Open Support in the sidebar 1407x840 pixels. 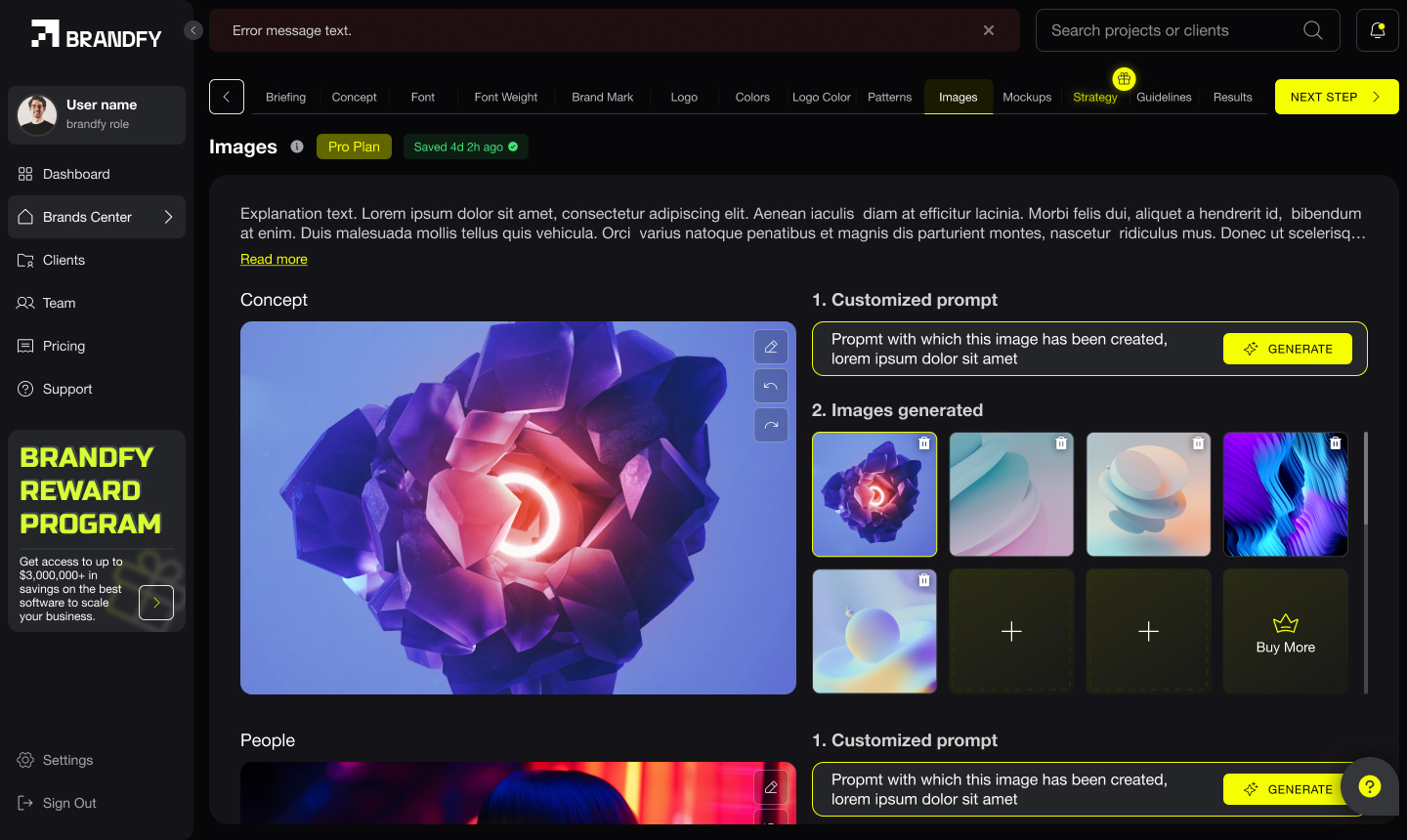pos(97,389)
